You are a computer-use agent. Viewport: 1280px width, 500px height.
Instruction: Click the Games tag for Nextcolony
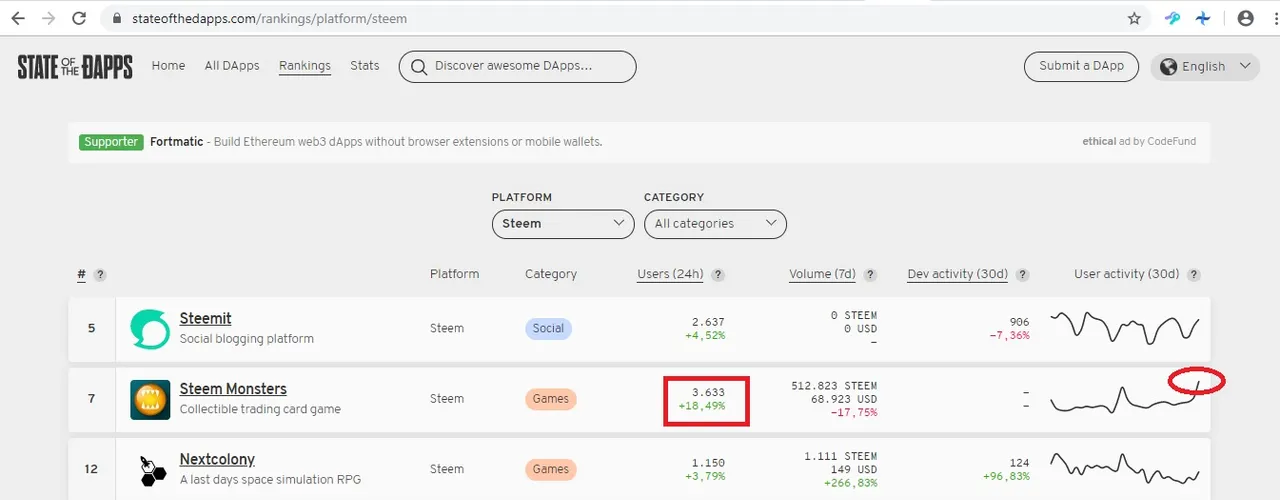tap(550, 469)
